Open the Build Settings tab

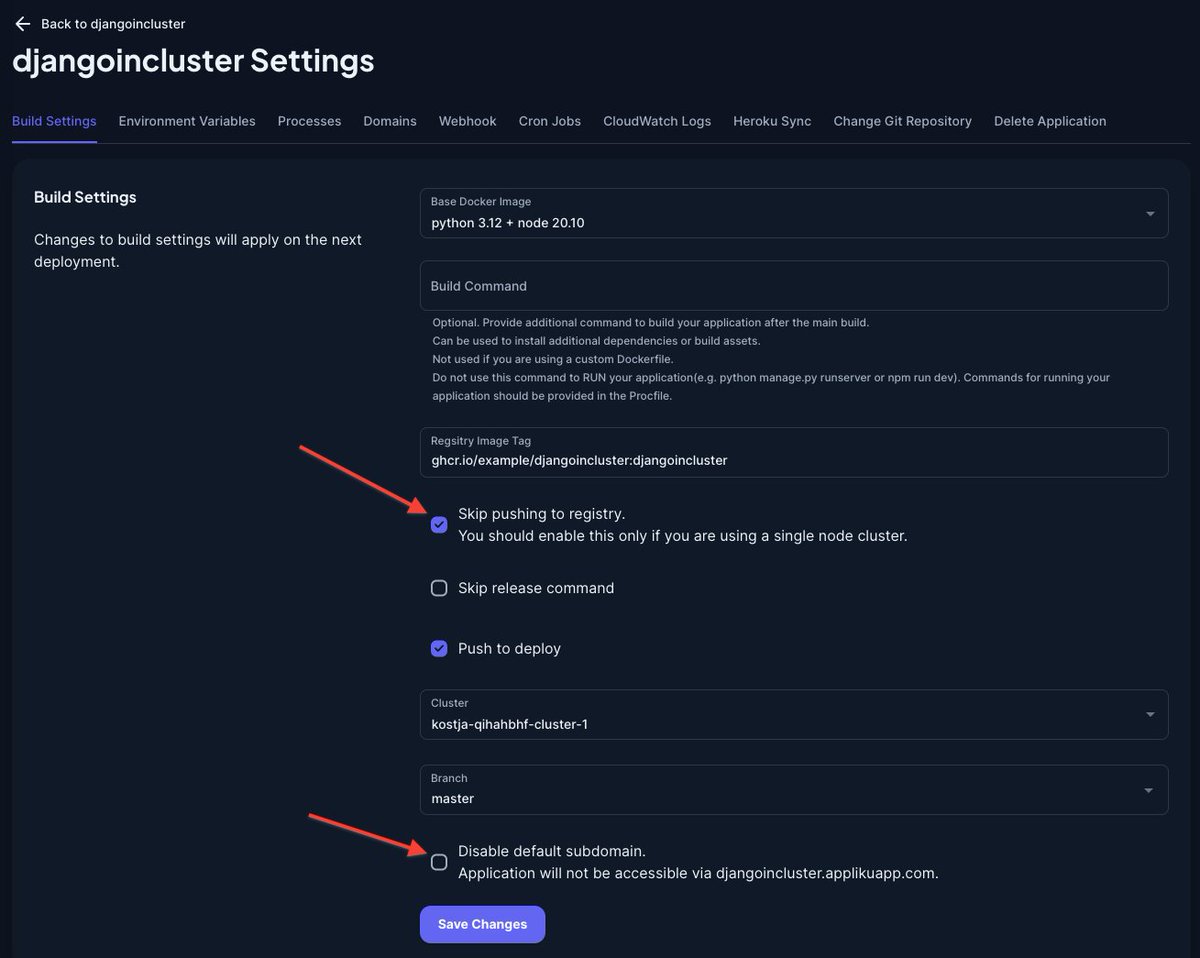tap(54, 121)
